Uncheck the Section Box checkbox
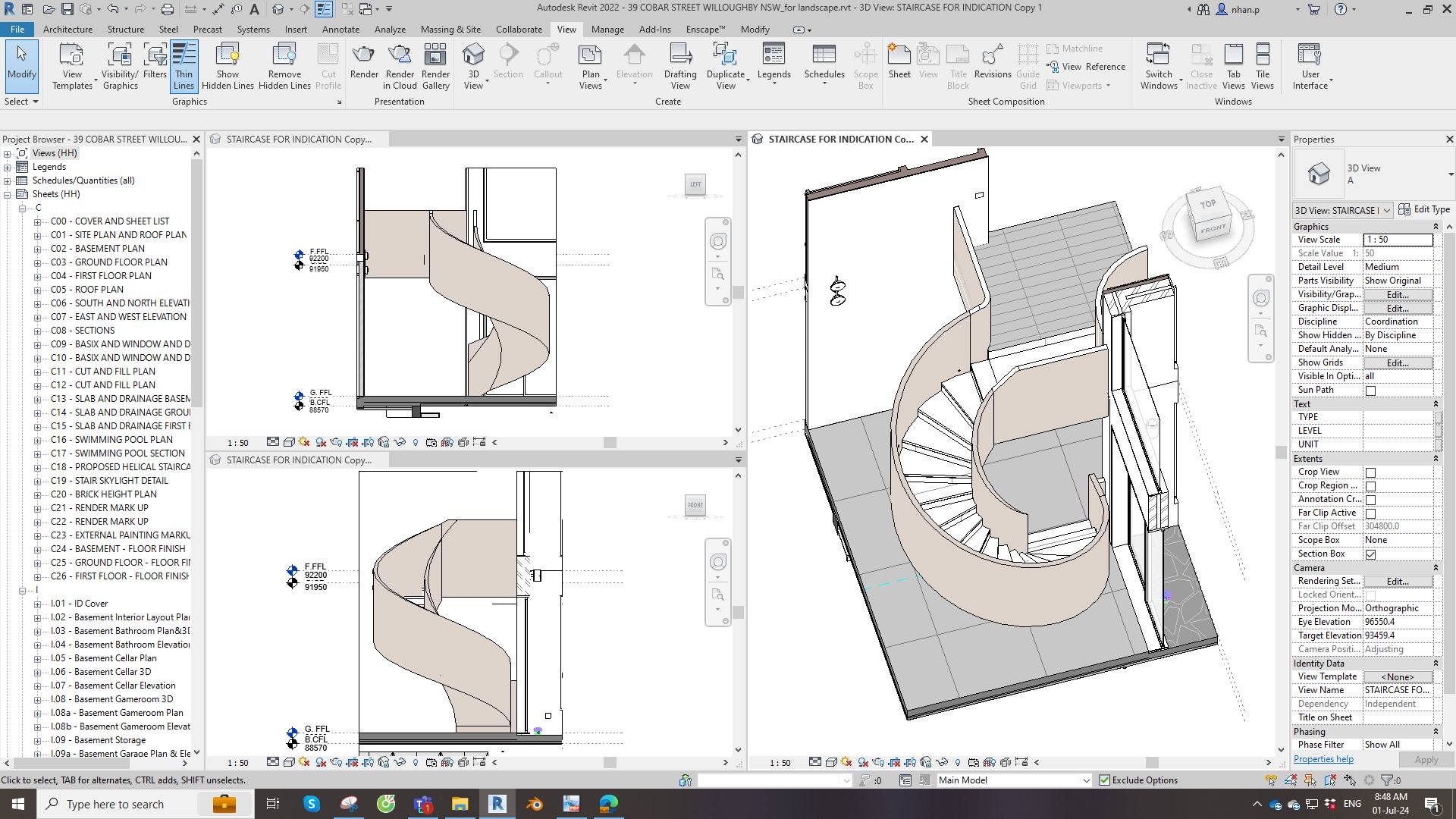The height and width of the screenshot is (819, 1456). [1370, 554]
